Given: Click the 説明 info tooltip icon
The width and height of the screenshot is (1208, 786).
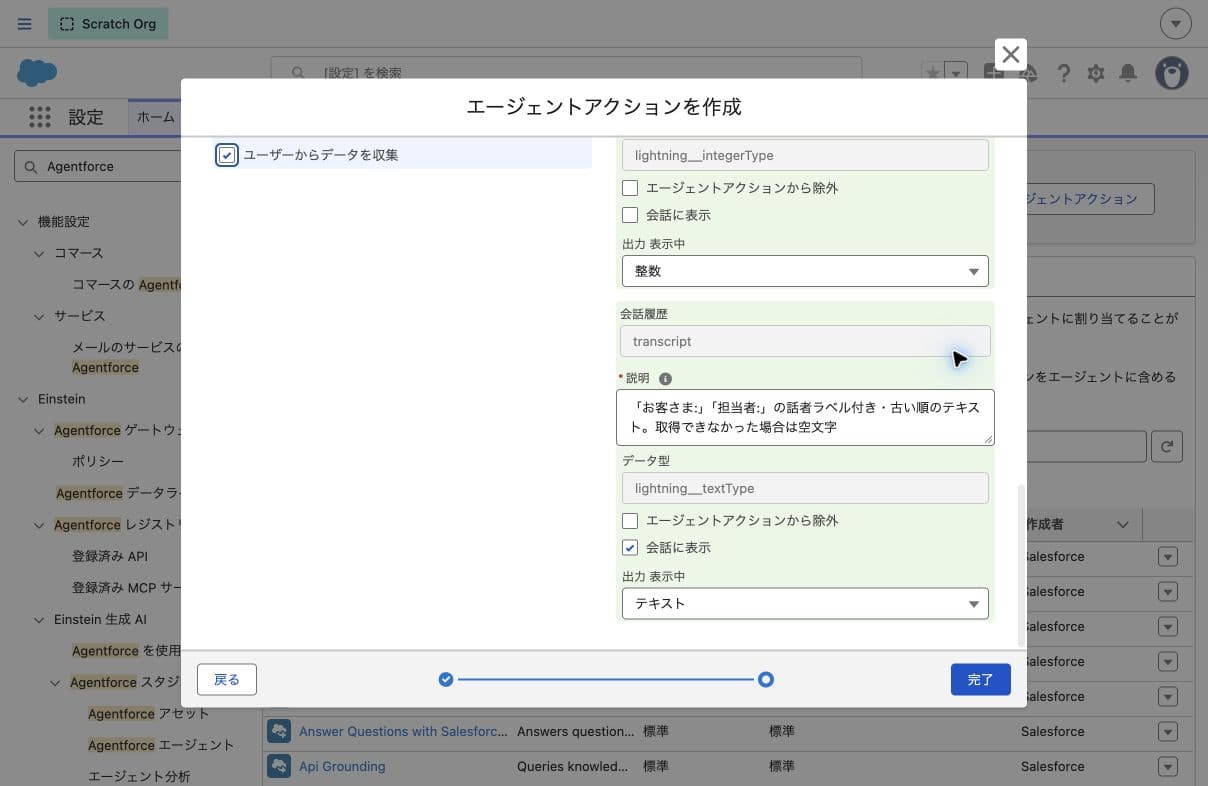Looking at the screenshot, I should pyautogui.click(x=665, y=379).
